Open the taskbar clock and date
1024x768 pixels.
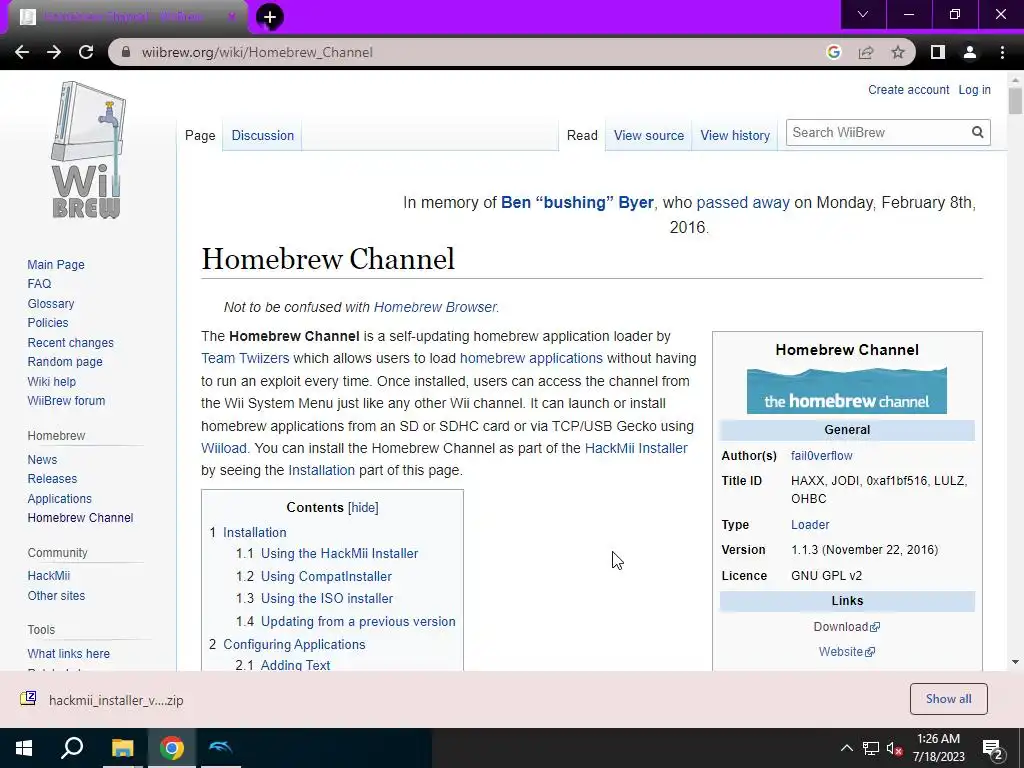pos(938,748)
